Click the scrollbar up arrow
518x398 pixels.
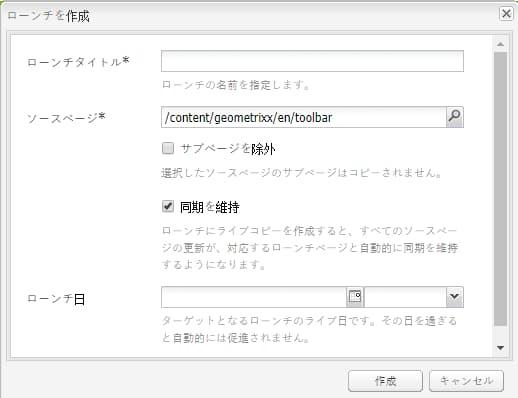[500, 44]
